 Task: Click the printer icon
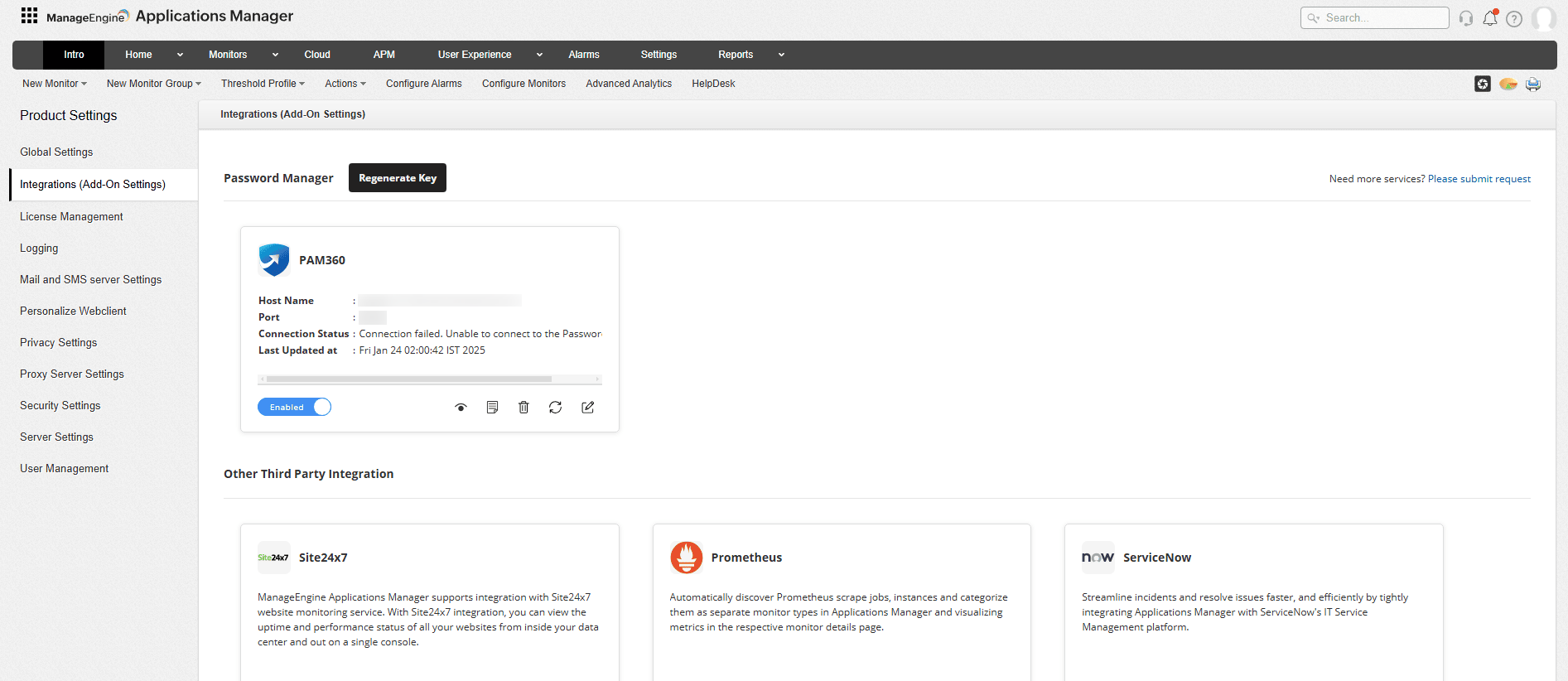[1533, 84]
